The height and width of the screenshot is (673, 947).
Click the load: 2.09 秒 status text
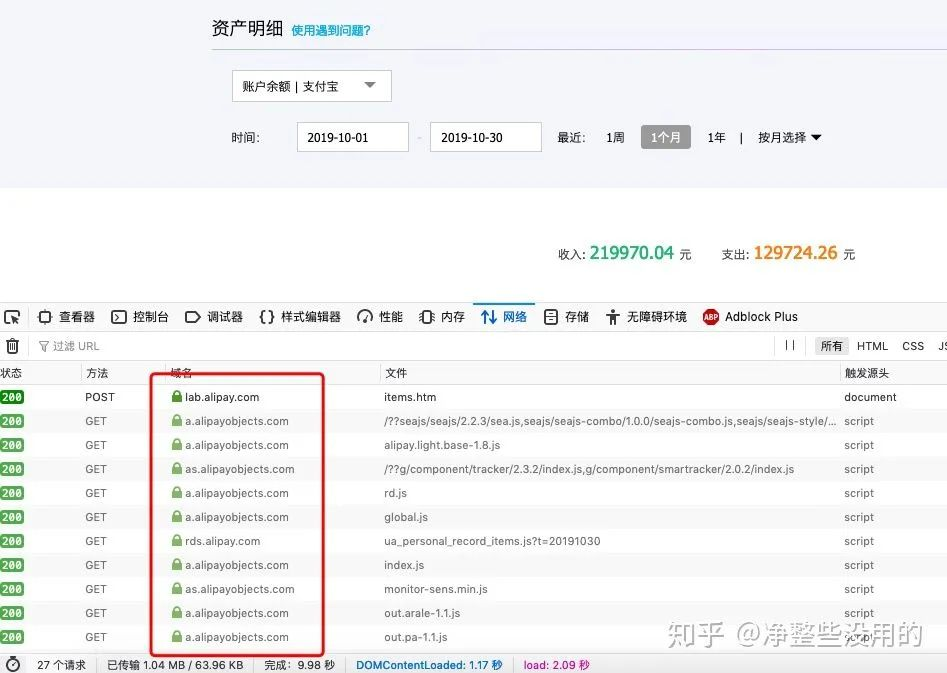[x=556, y=665]
